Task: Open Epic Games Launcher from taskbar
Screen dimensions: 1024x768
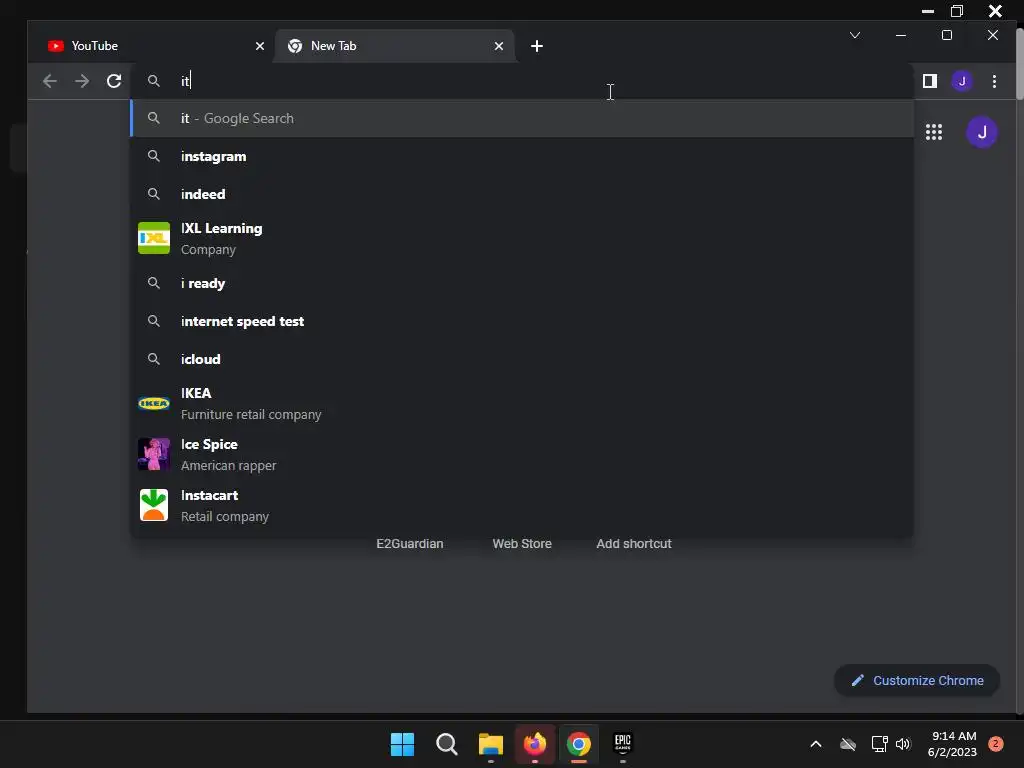Action: [623, 744]
